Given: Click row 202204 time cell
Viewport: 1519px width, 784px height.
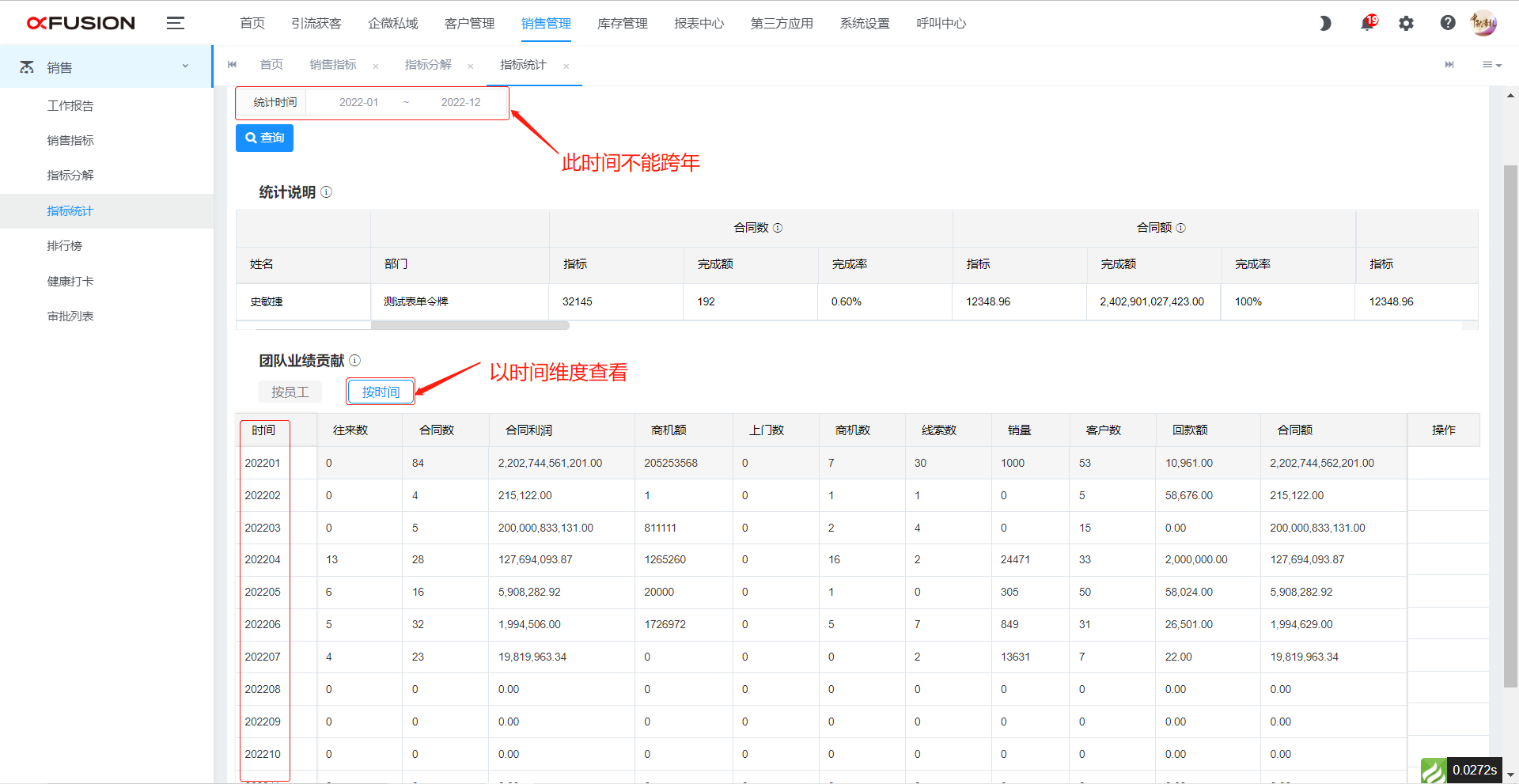Looking at the screenshot, I should [263, 559].
